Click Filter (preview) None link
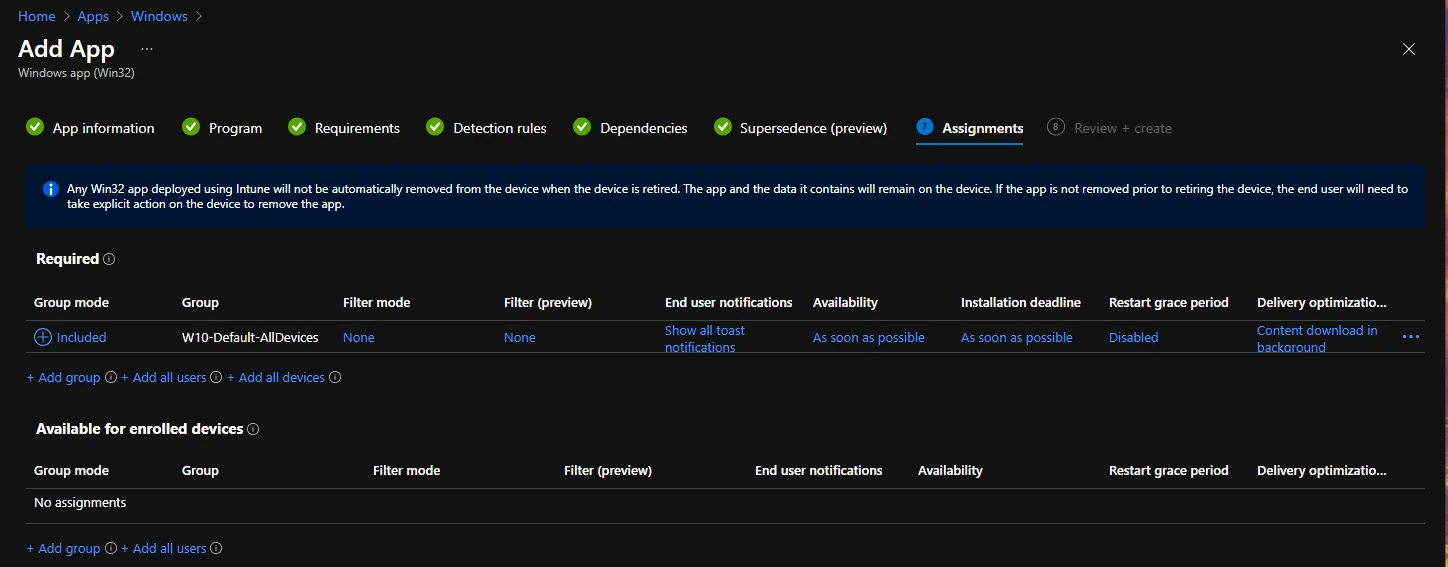The height and width of the screenshot is (567, 1448). coord(520,338)
